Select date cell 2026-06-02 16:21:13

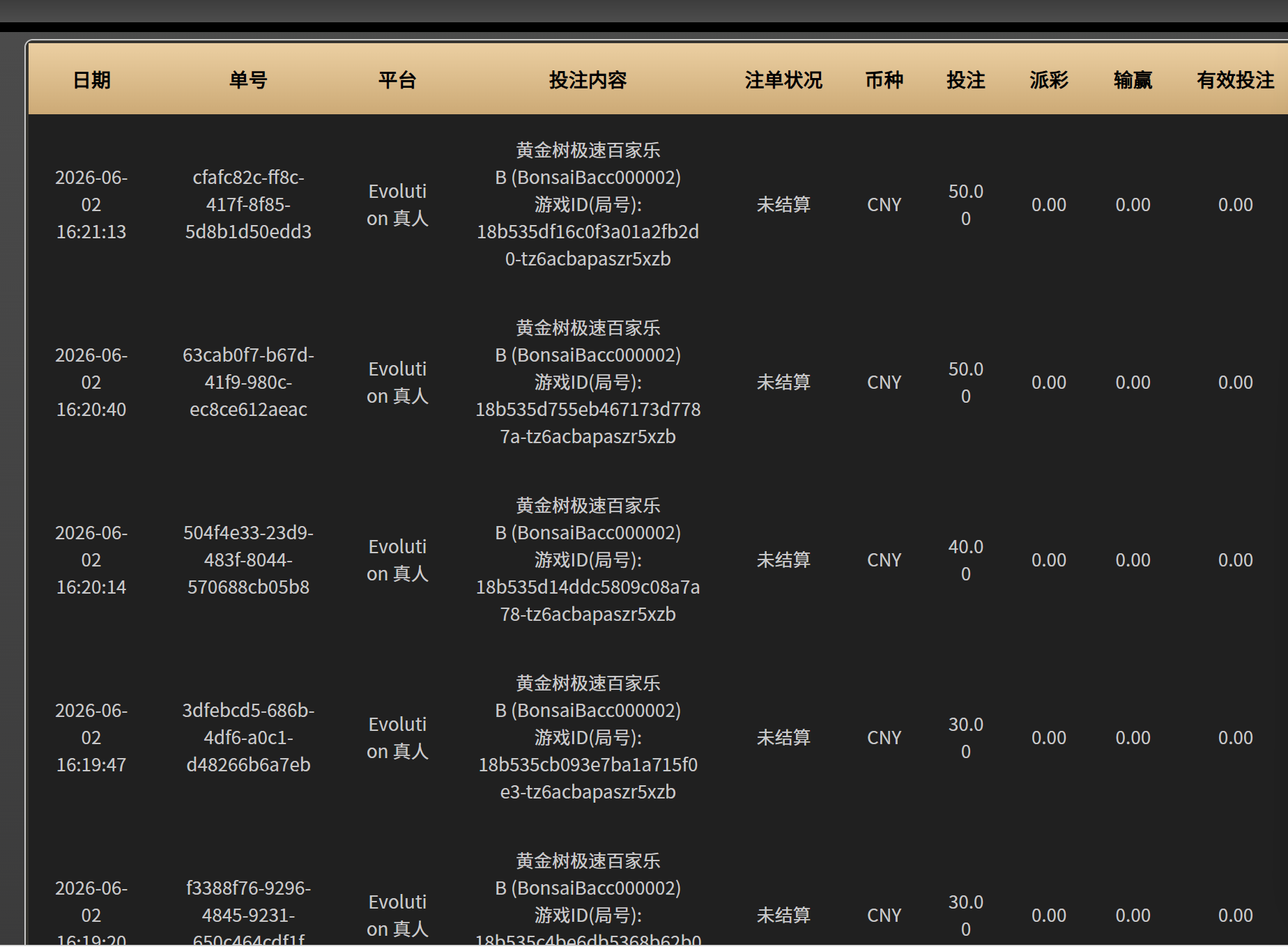tap(91, 204)
